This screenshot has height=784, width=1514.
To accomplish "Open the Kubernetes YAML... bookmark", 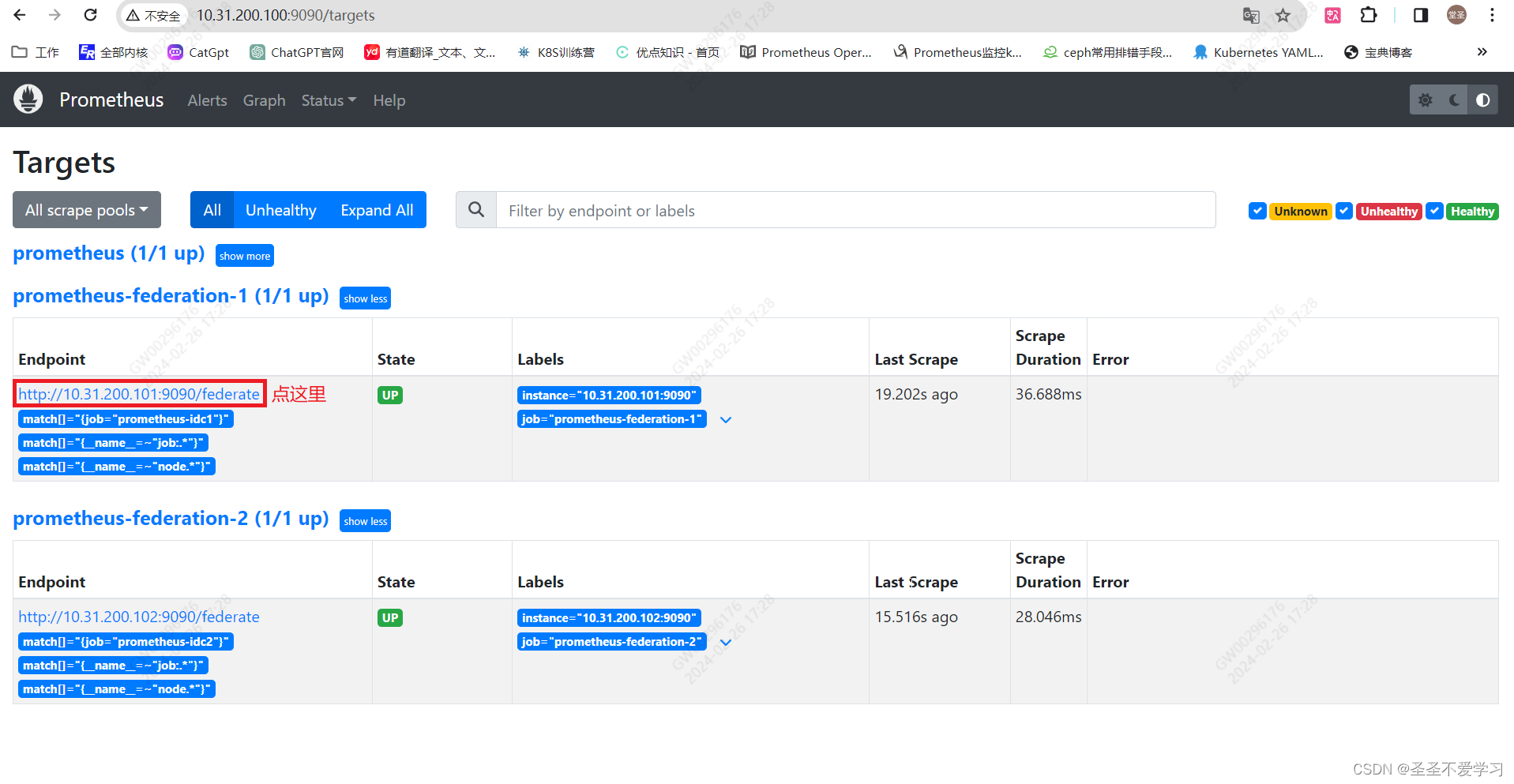I will (1258, 52).
